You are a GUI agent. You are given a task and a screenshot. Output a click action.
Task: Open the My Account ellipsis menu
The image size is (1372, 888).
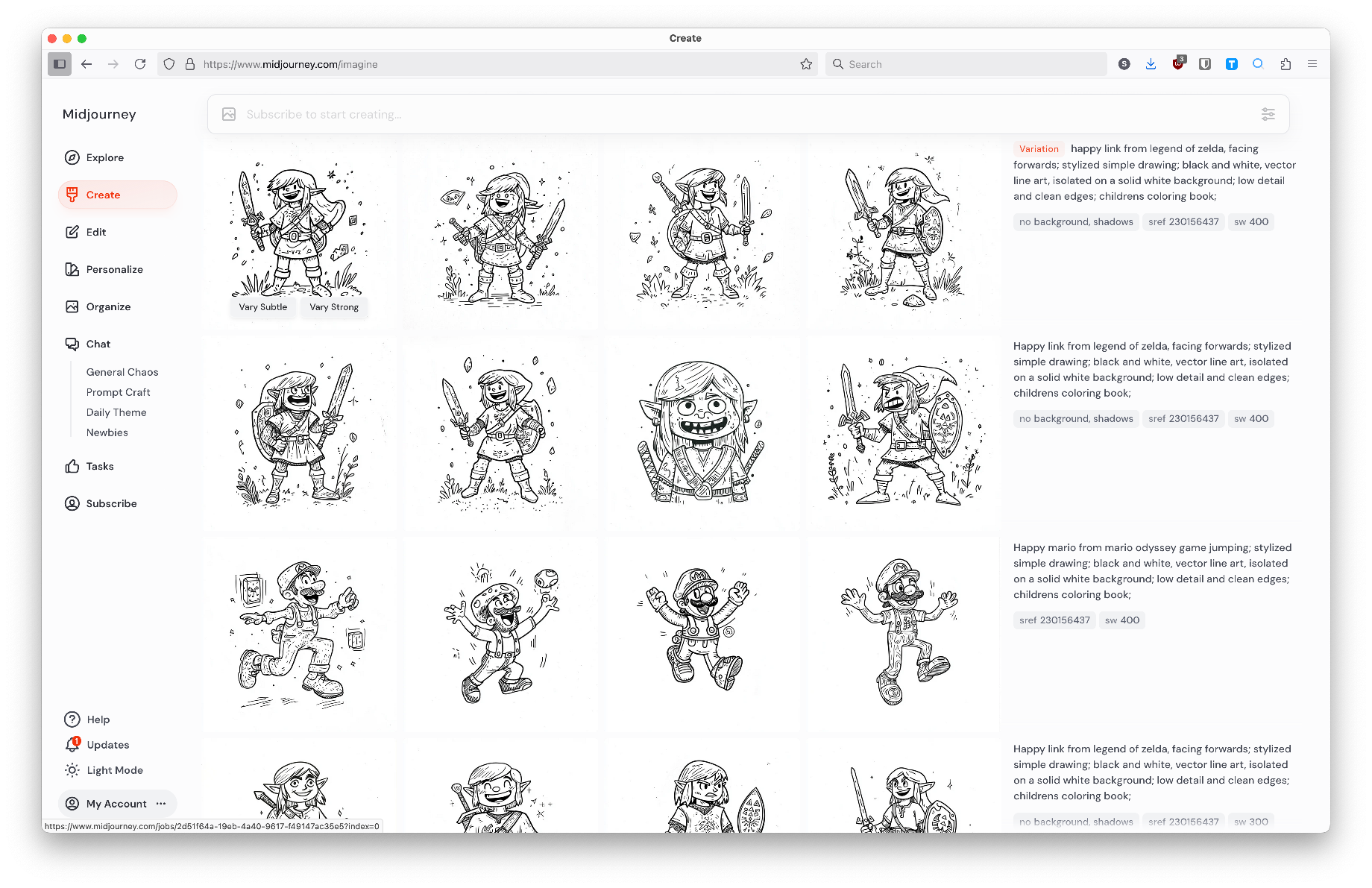coord(161,804)
